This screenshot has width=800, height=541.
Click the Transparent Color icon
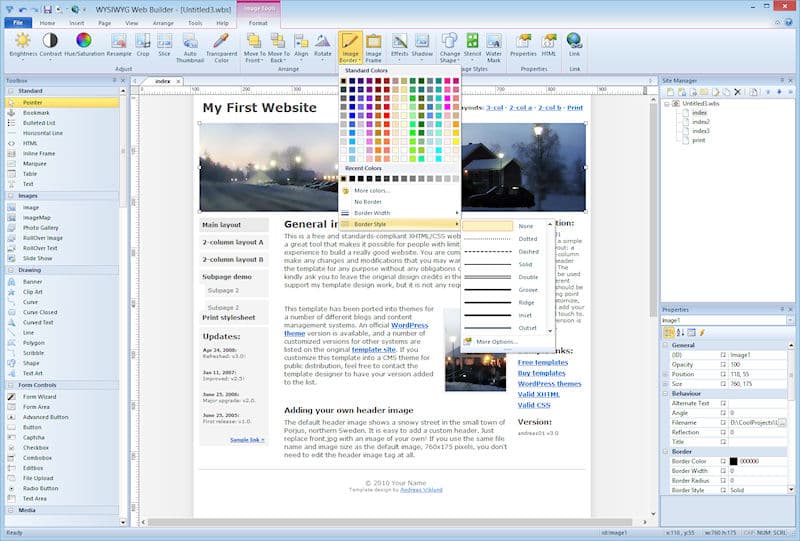[x=221, y=44]
